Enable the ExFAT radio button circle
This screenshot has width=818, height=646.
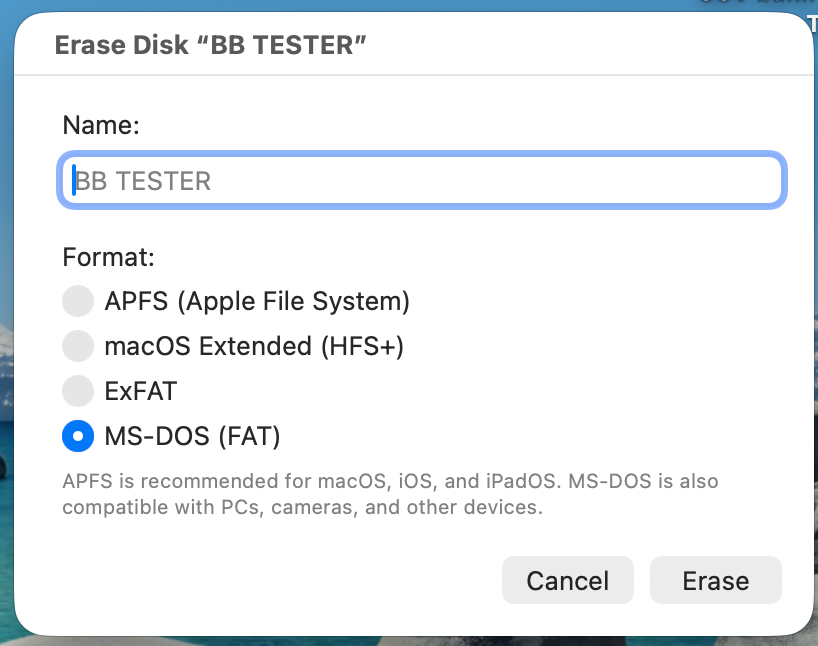(78, 391)
